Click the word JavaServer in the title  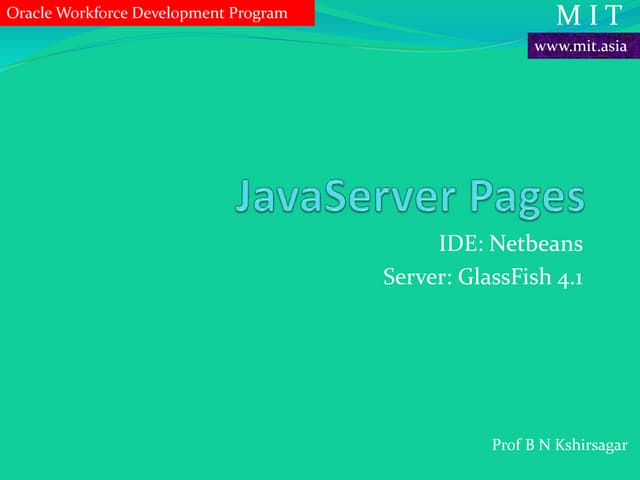tap(346, 196)
